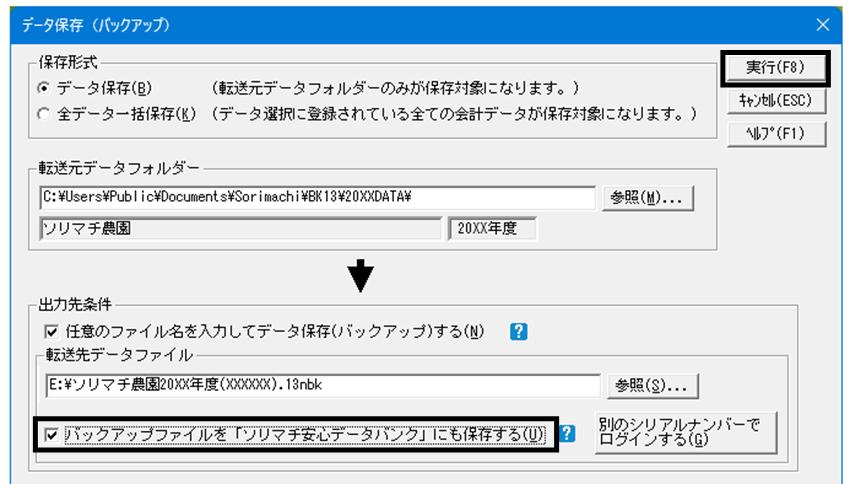Click the ソリマチ農園 name field
The image size is (850, 484).
coord(241,228)
